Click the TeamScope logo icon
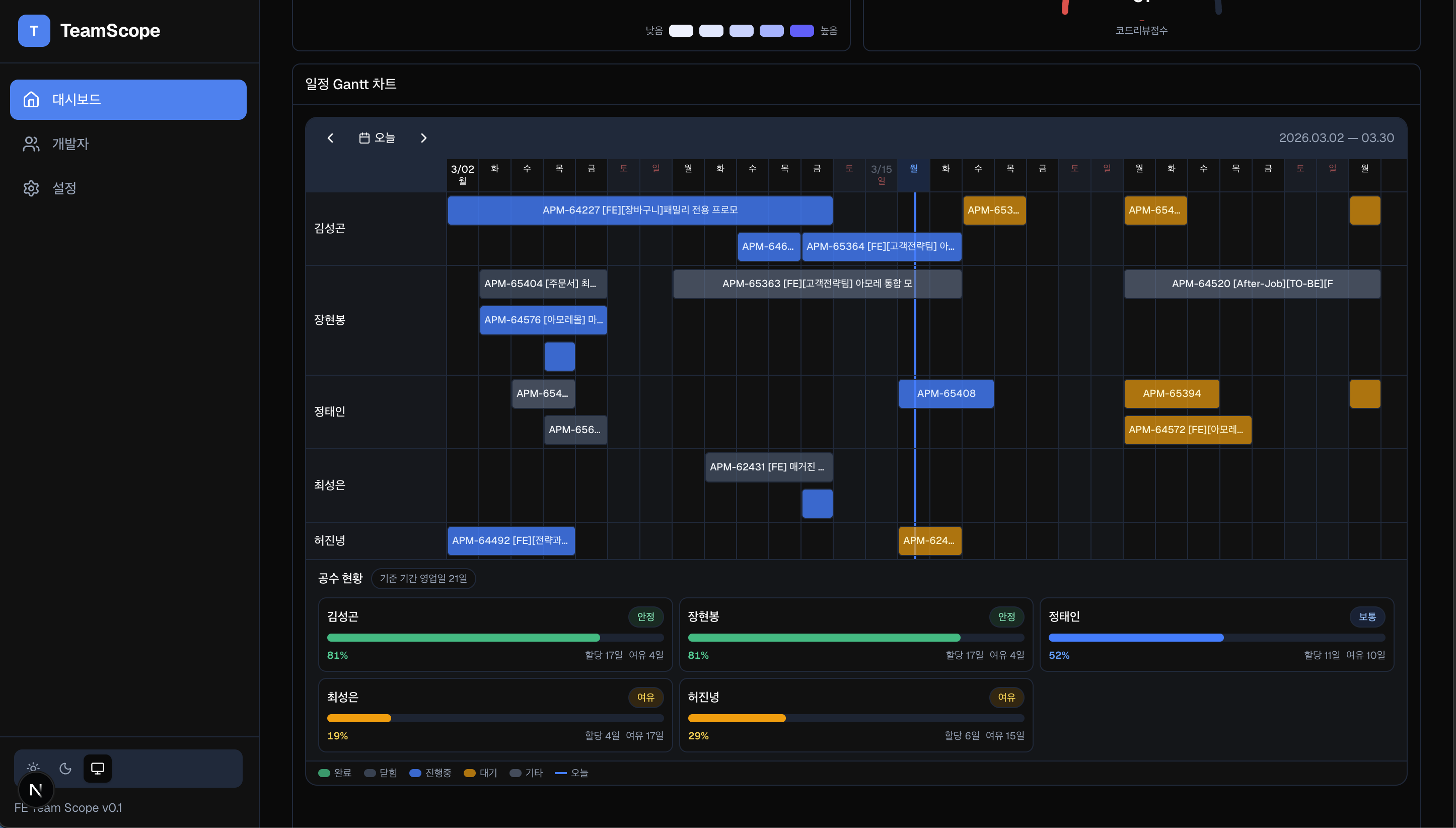The image size is (1456, 828). click(x=34, y=30)
